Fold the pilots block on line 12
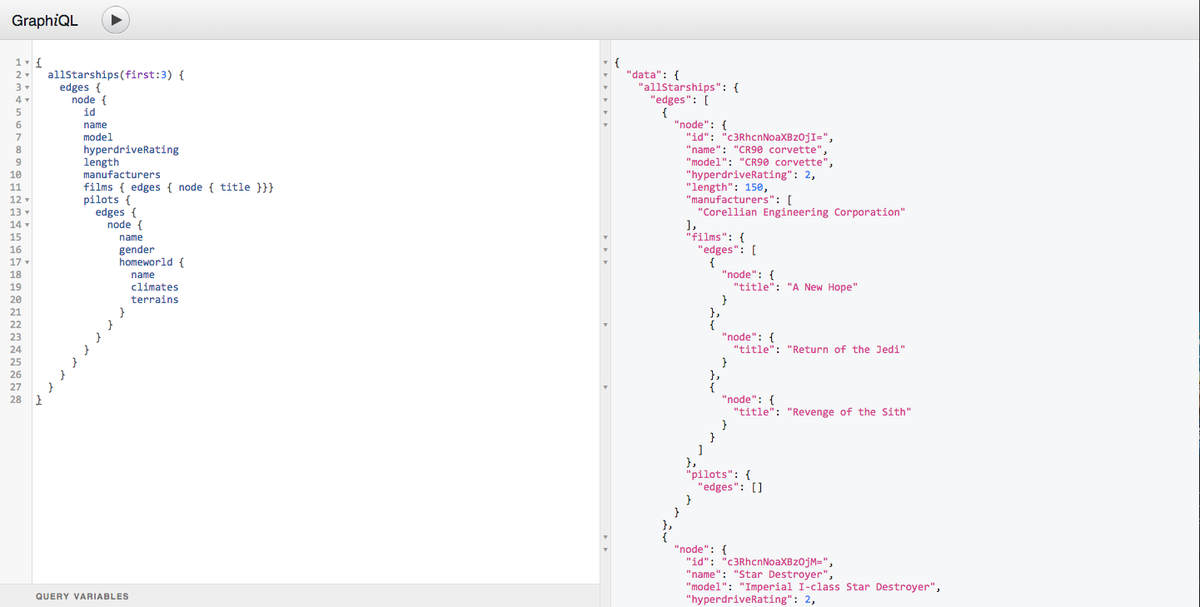This screenshot has width=1200, height=607. pyautogui.click(x=26, y=200)
